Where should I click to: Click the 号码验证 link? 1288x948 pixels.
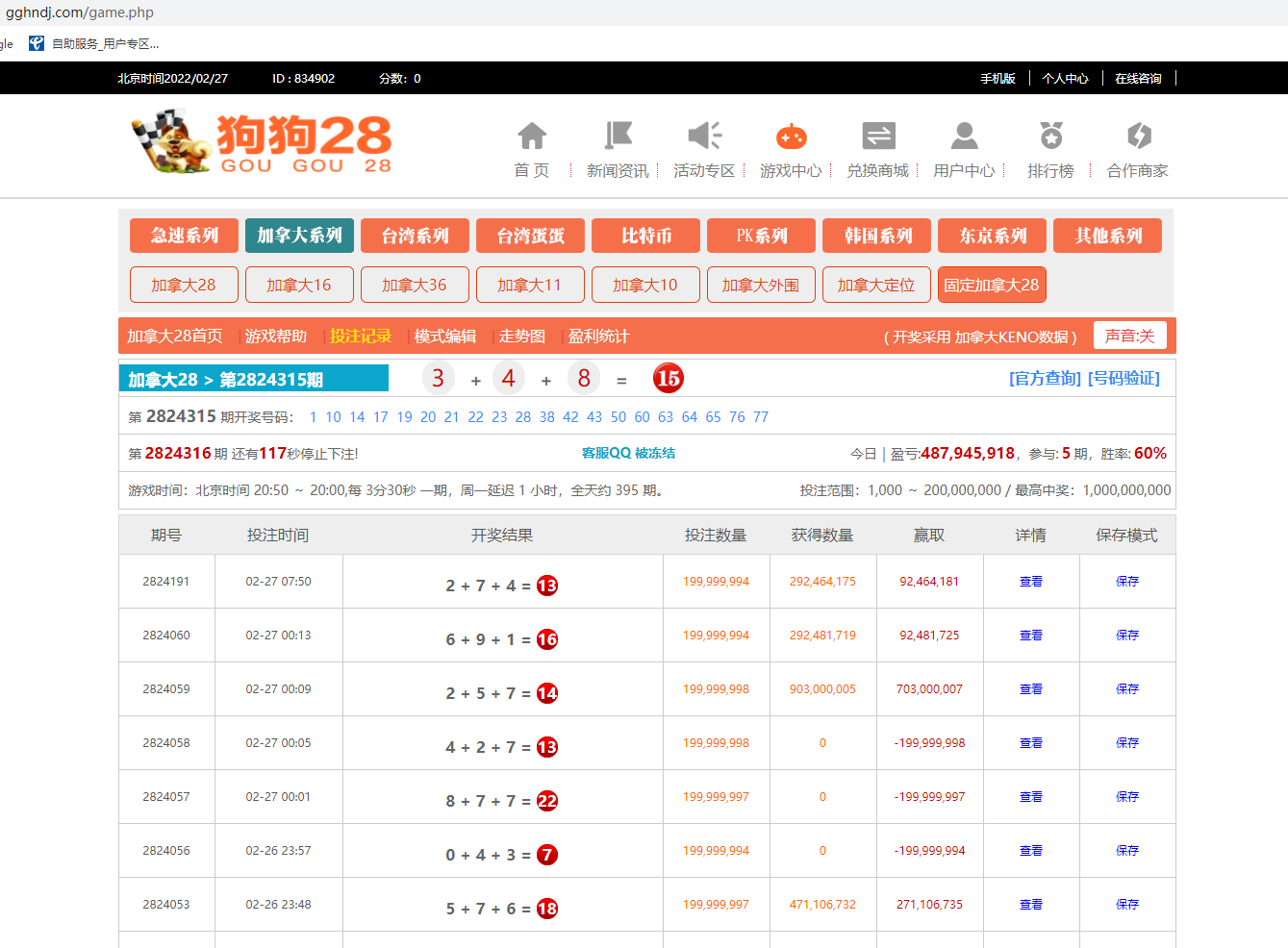pos(1124,379)
